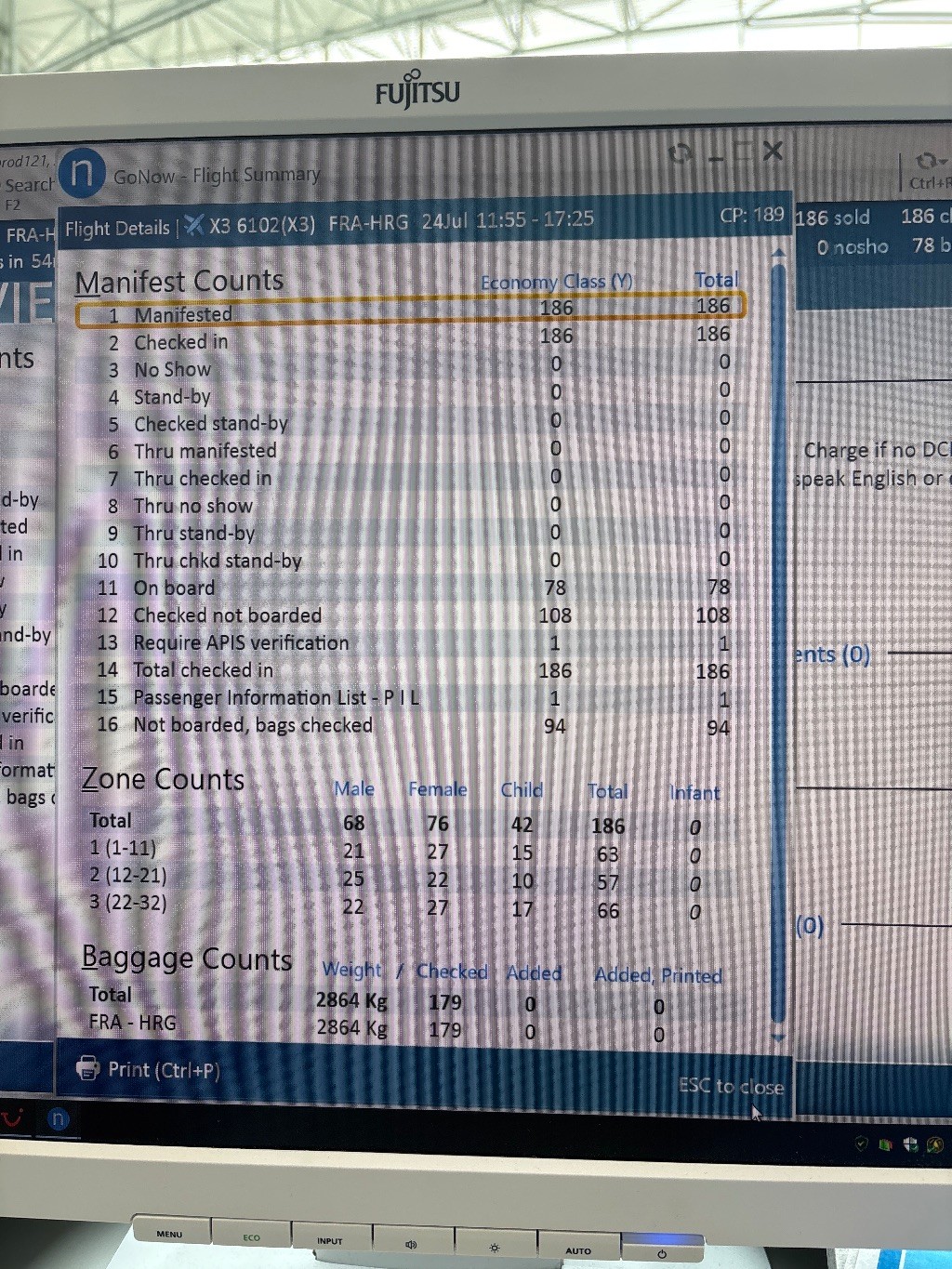952x1269 pixels.
Task: Close the Flight Summary window
Action: click(x=773, y=152)
